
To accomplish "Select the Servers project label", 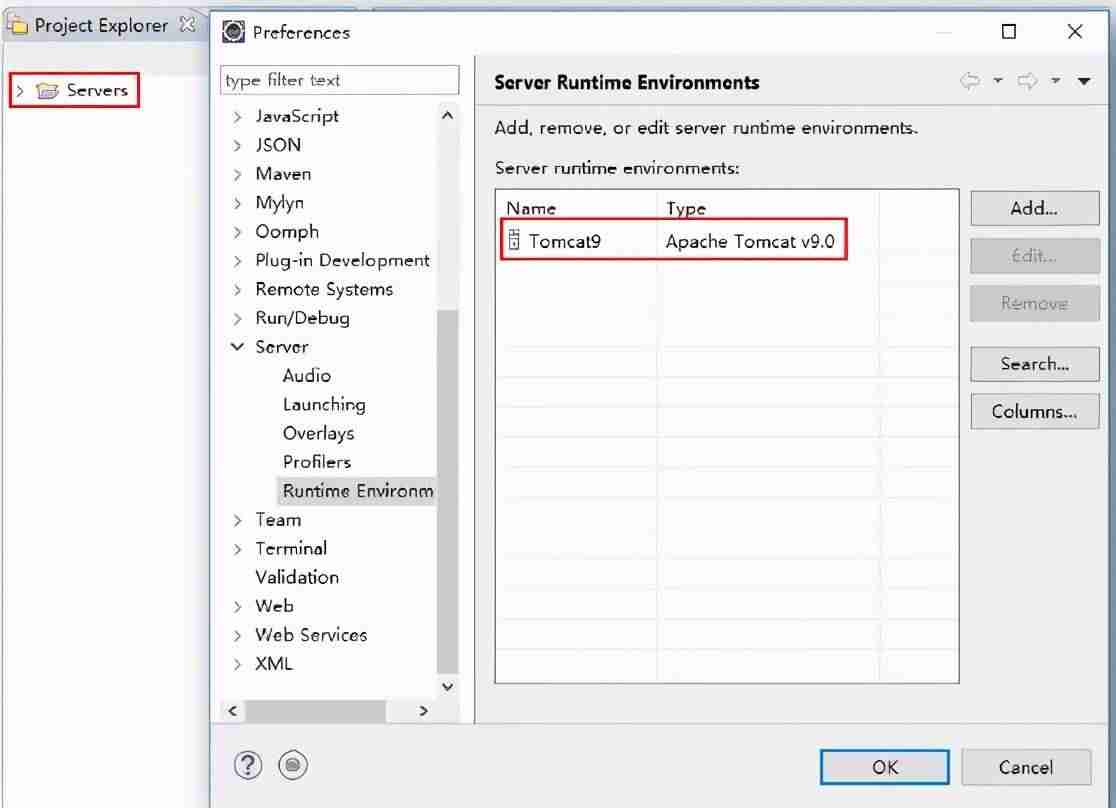I will (x=97, y=90).
